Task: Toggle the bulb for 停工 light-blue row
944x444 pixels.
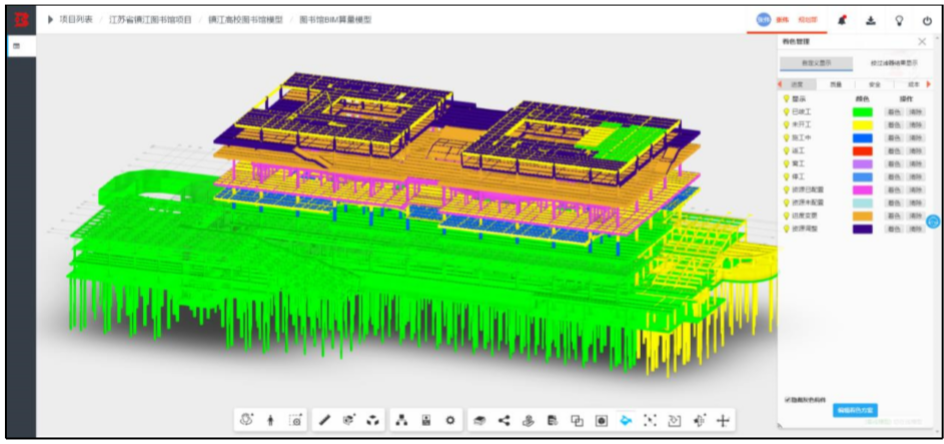Action: click(786, 177)
